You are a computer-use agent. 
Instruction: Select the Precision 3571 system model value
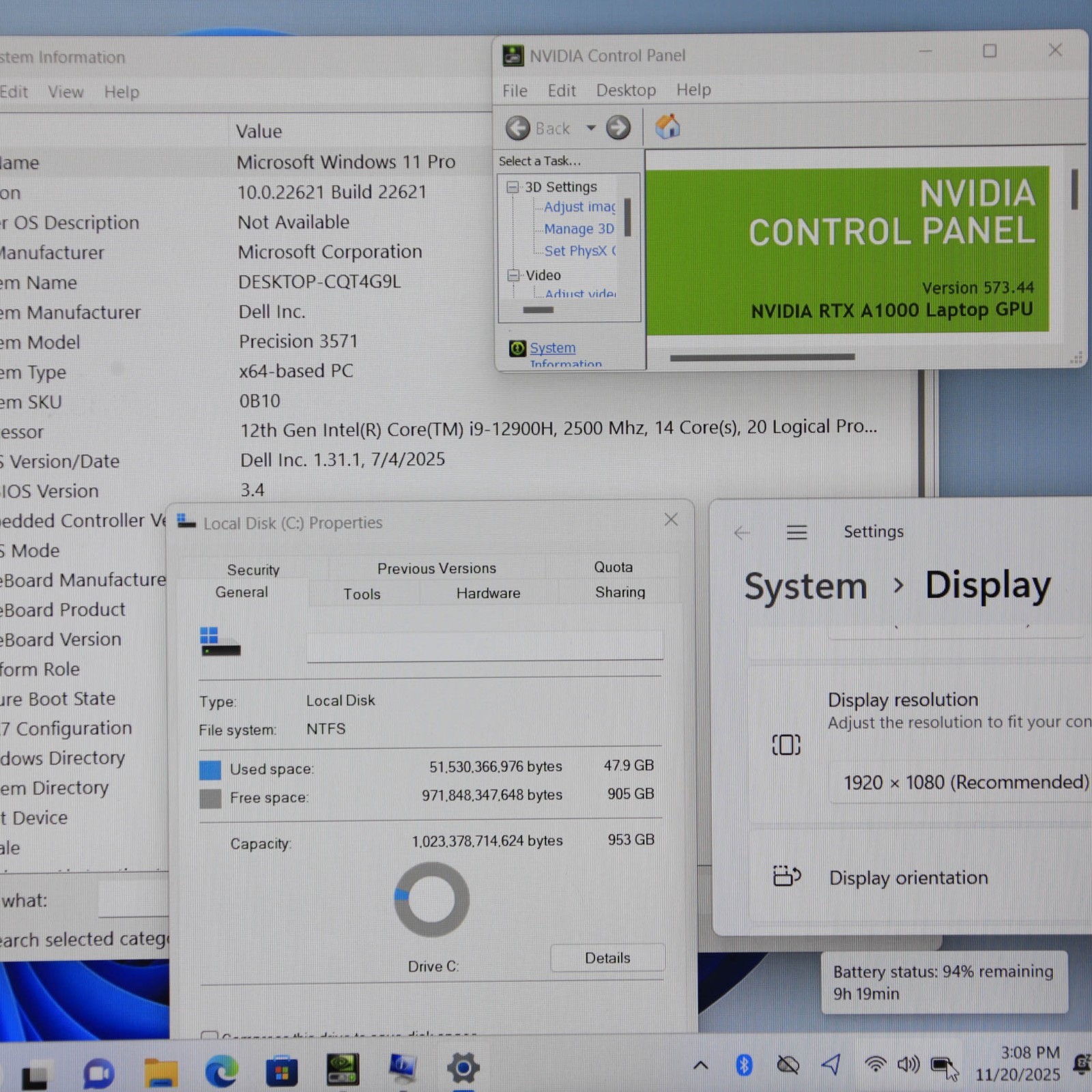[298, 341]
